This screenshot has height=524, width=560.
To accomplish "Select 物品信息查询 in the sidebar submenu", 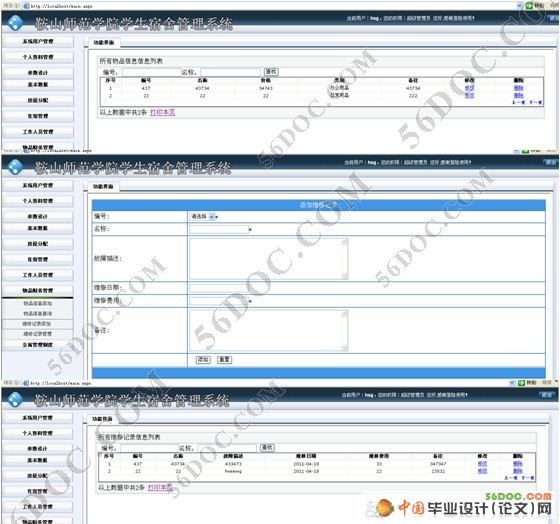I will (38, 314).
